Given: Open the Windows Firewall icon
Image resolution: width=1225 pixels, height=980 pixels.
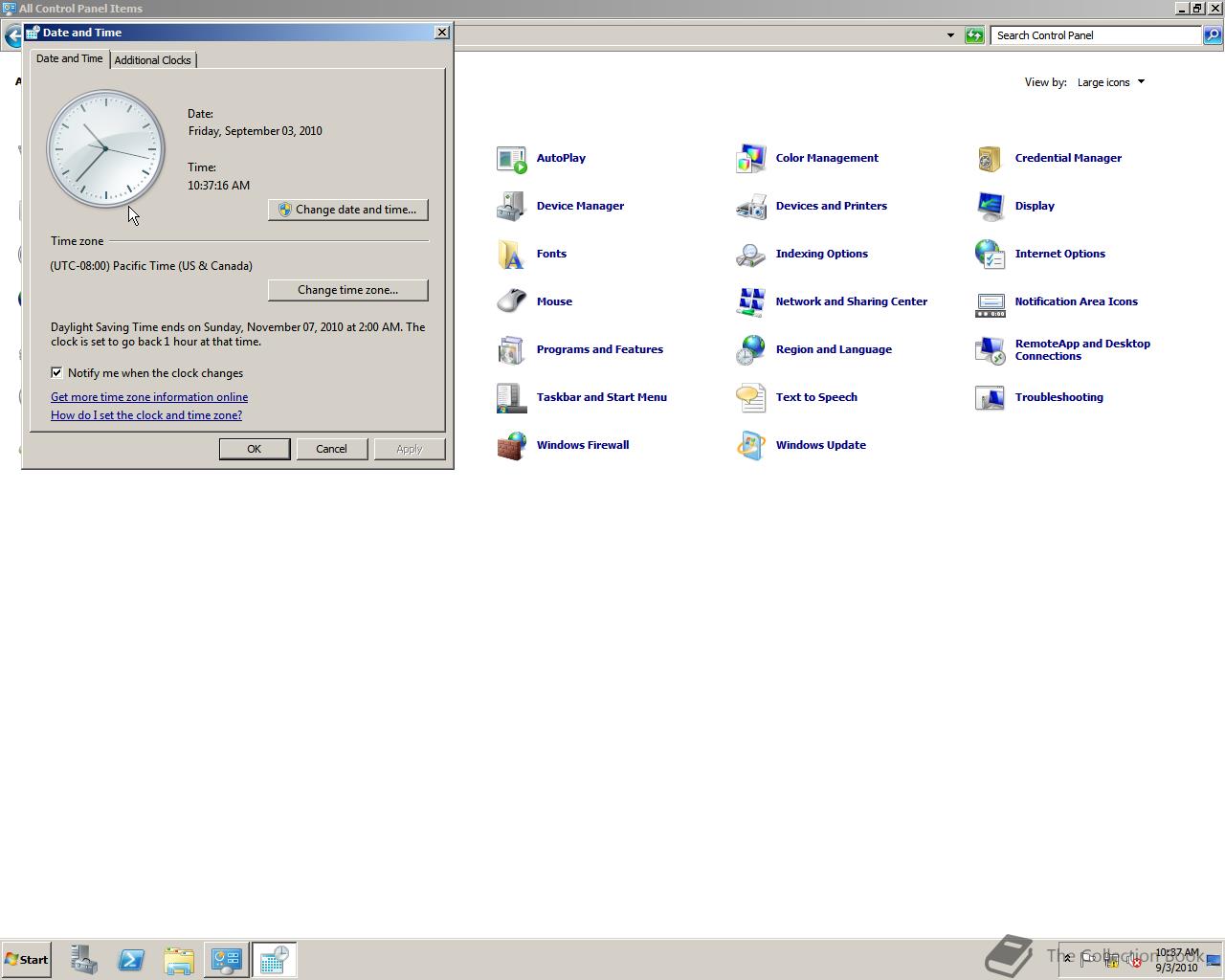Looking at the screenshot, I should pyautogui.click(x=512, y=446).
